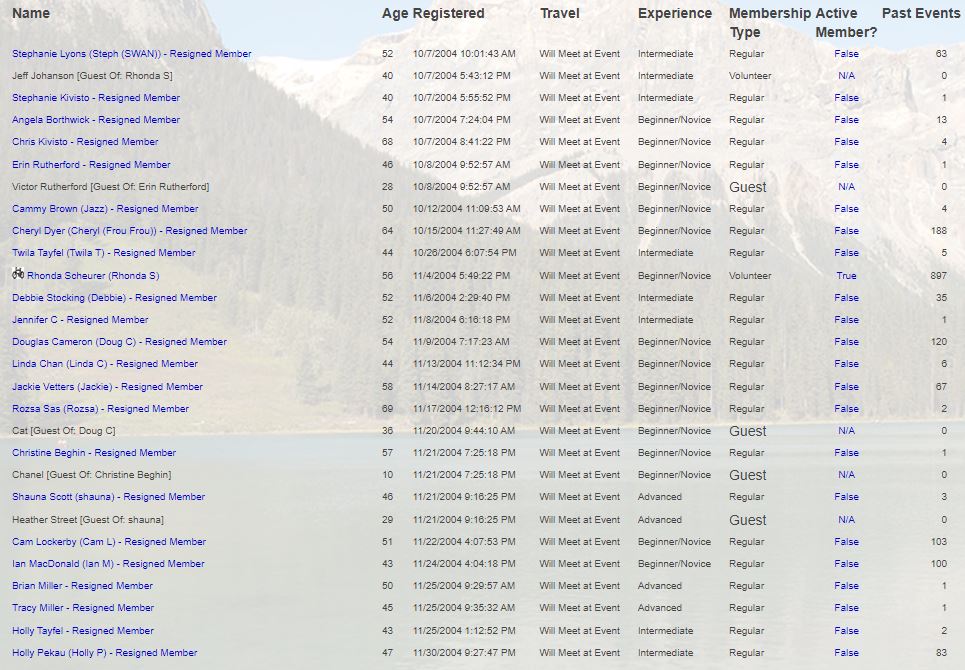The width and height of the screenshot is (965, 670).
Task: Click the Registered column header
Action: tap(448, 14)
